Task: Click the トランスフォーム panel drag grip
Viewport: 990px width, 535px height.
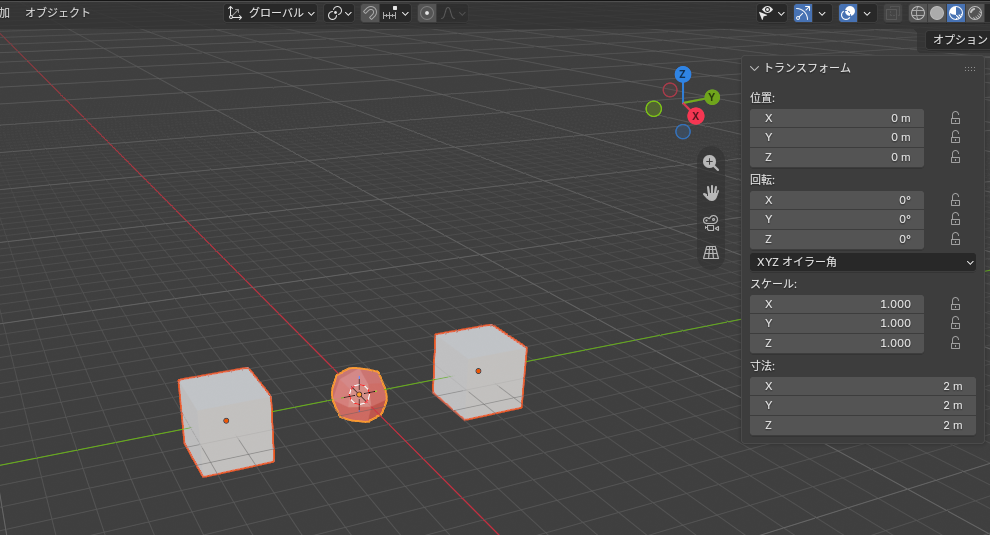Action: tap(970, 68)
